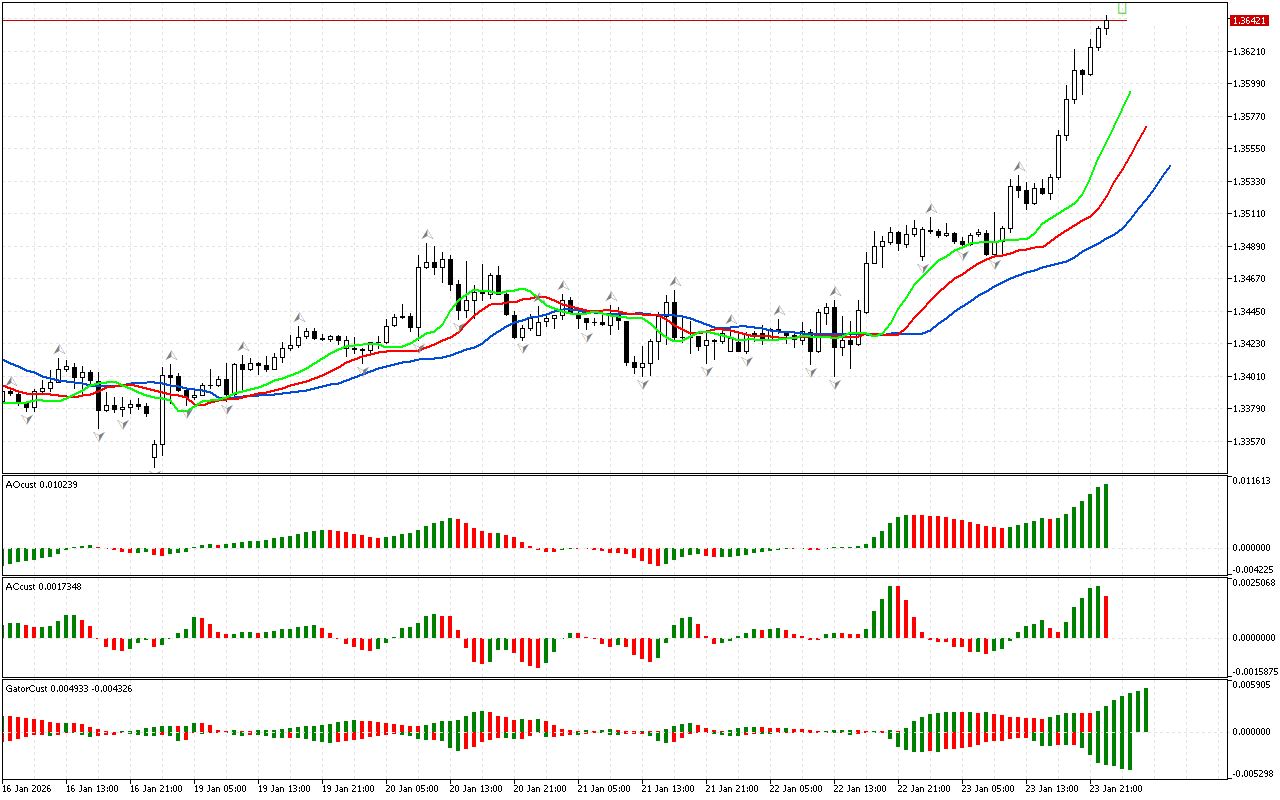Click the last green bar in the AOcust histogram
The width and height of the screenshot is (1280, 800).
point(1107,516)
